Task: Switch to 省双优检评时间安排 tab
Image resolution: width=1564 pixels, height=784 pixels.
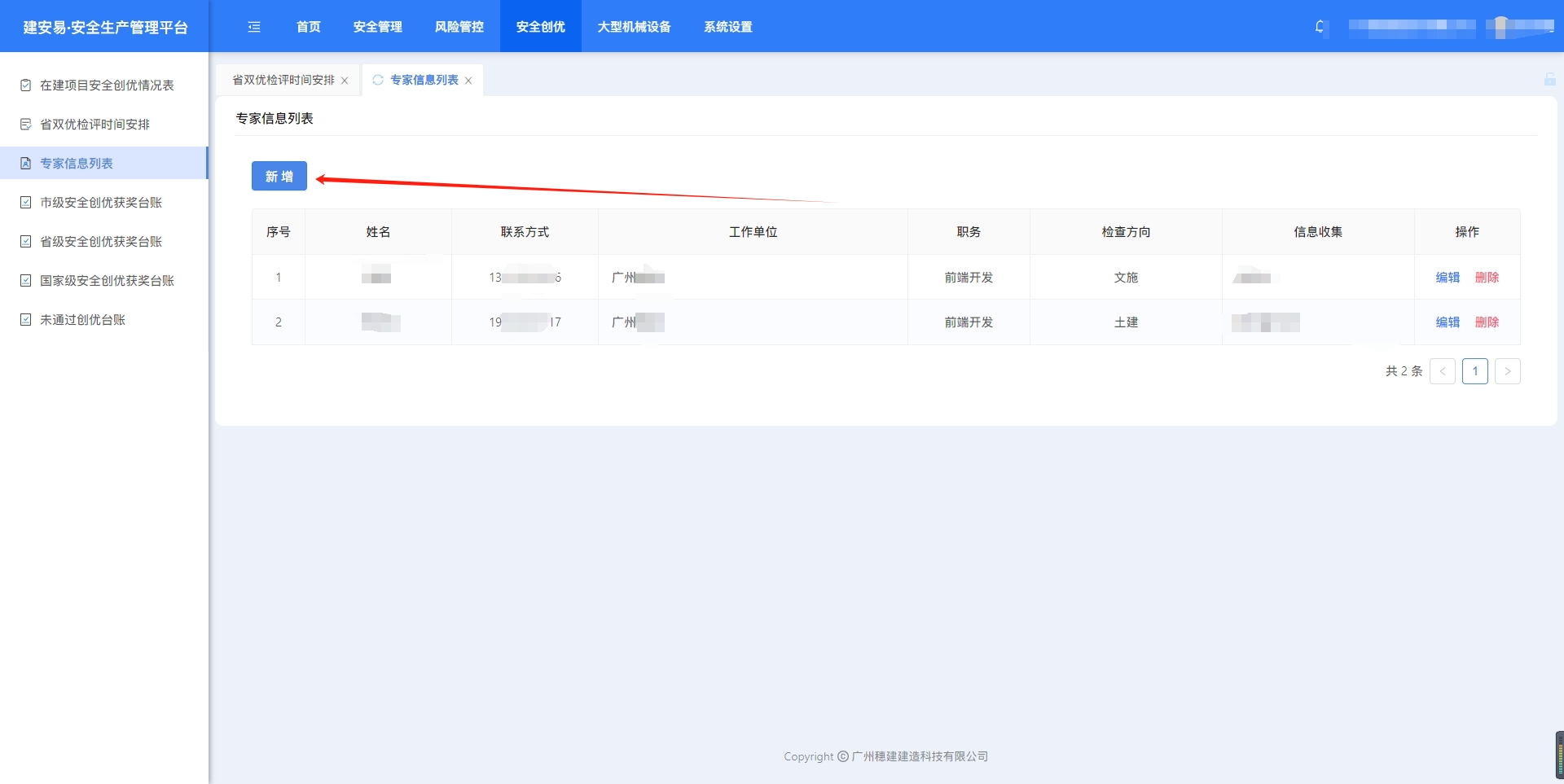Action: point(283,80)
